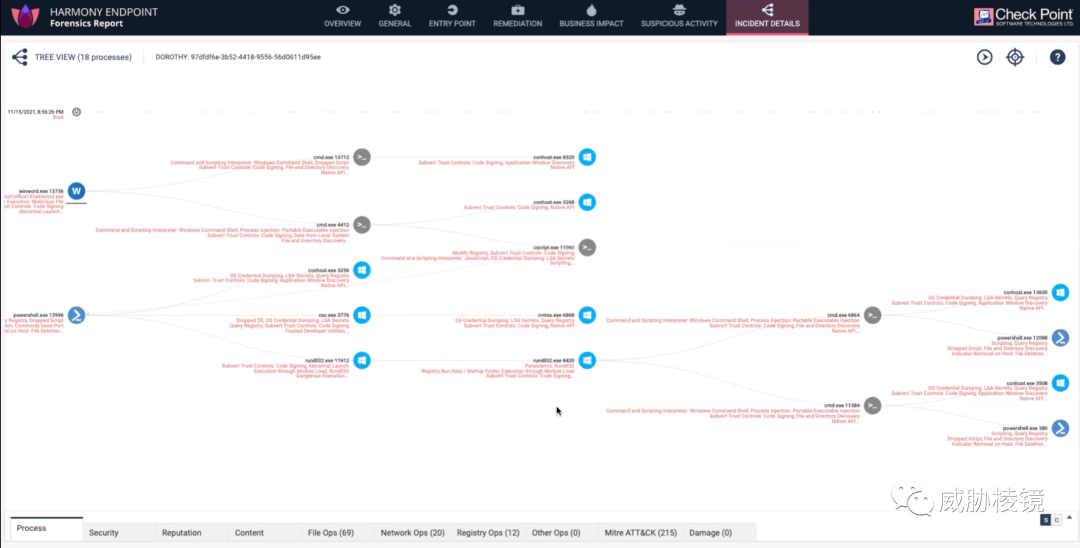The image size is (1080, 548).
Task: Click the 'csc.exe 3776' process label
Action: coord(333,315)
